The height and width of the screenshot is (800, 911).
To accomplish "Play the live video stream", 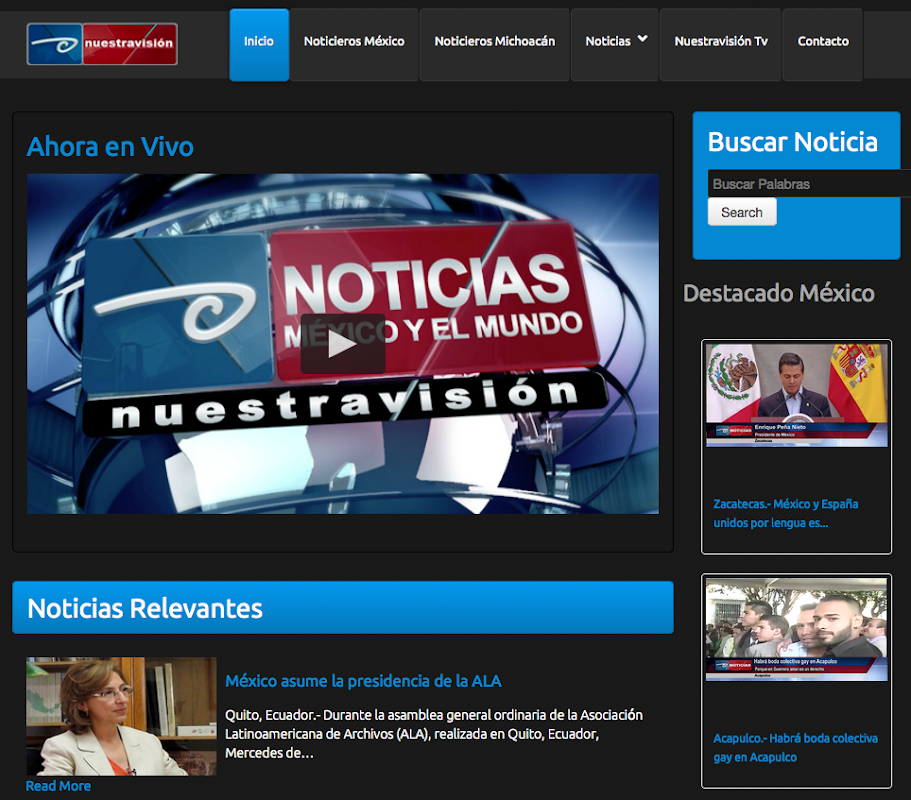I will 343,344.
